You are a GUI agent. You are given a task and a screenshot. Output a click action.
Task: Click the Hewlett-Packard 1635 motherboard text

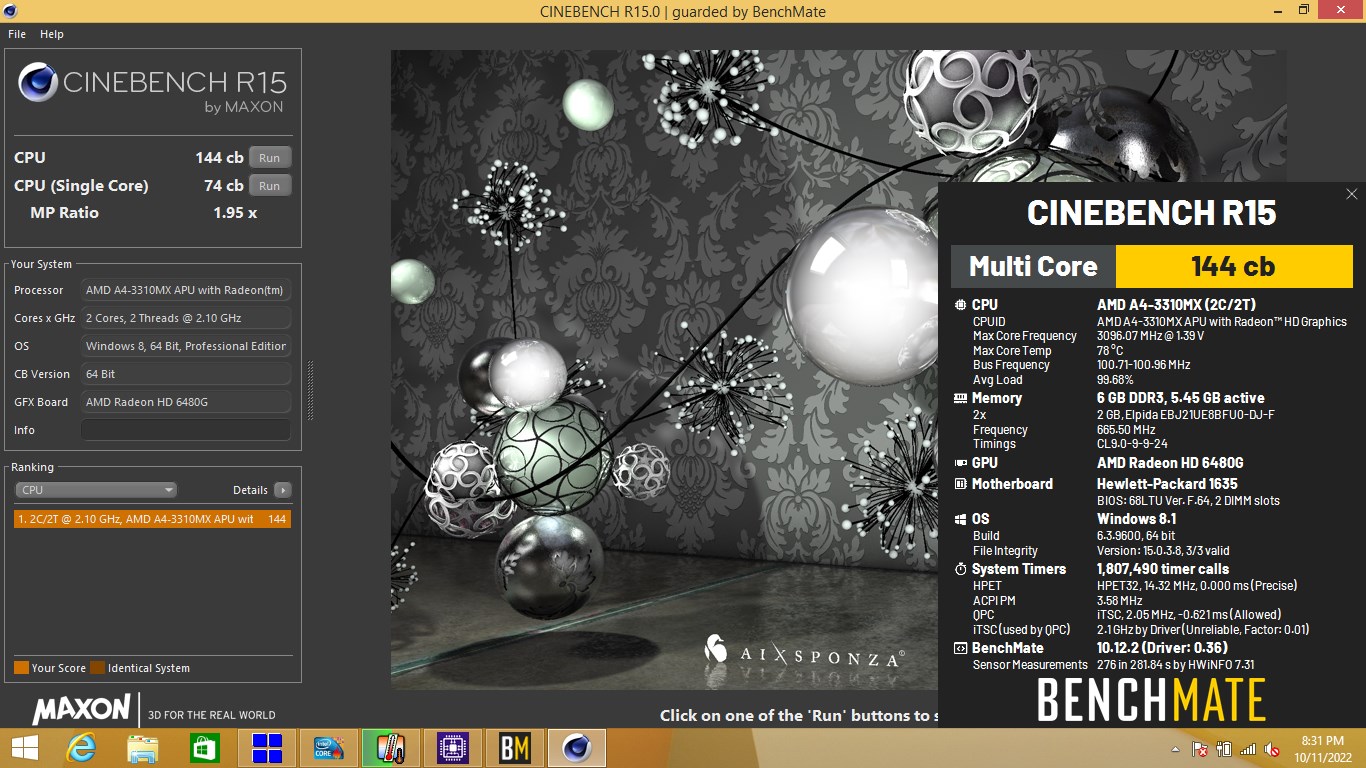point(1167,484)
